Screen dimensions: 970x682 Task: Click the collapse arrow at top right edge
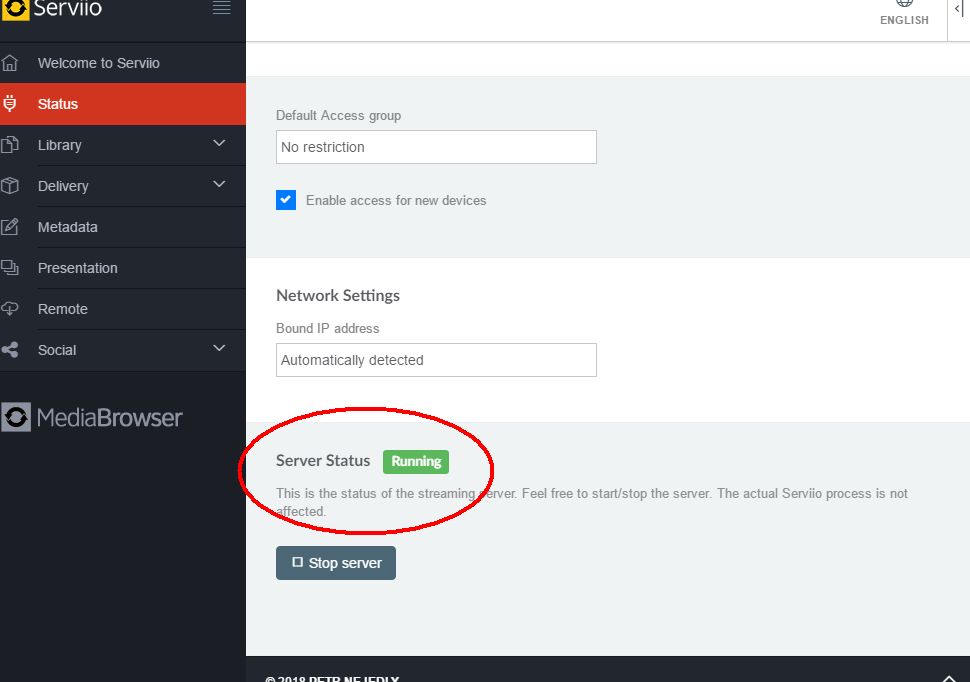958,9
